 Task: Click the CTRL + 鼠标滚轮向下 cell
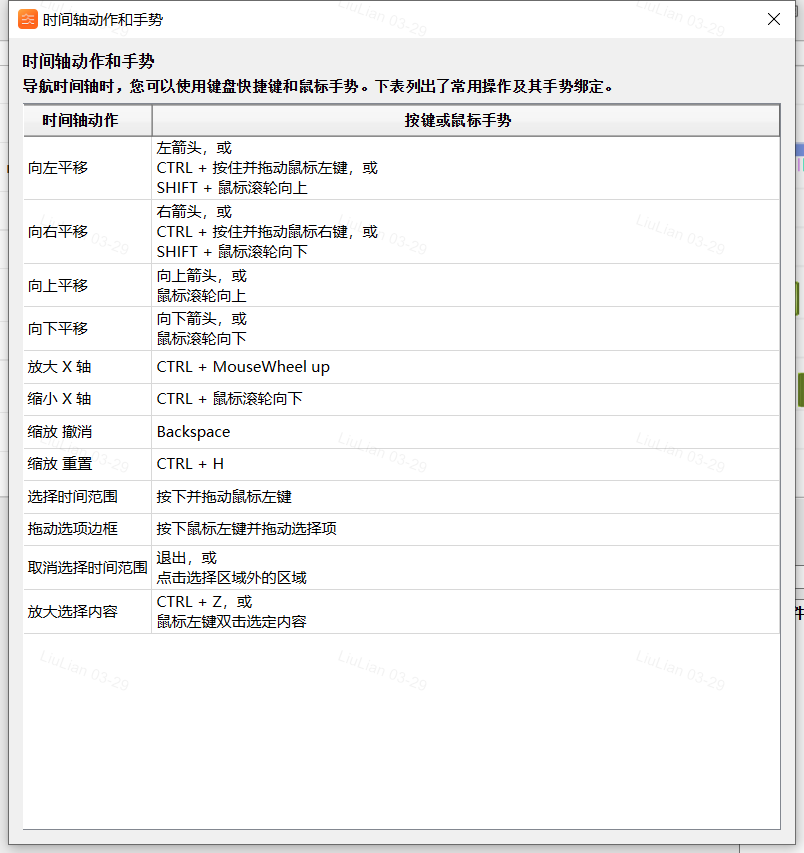coord(466,399)
